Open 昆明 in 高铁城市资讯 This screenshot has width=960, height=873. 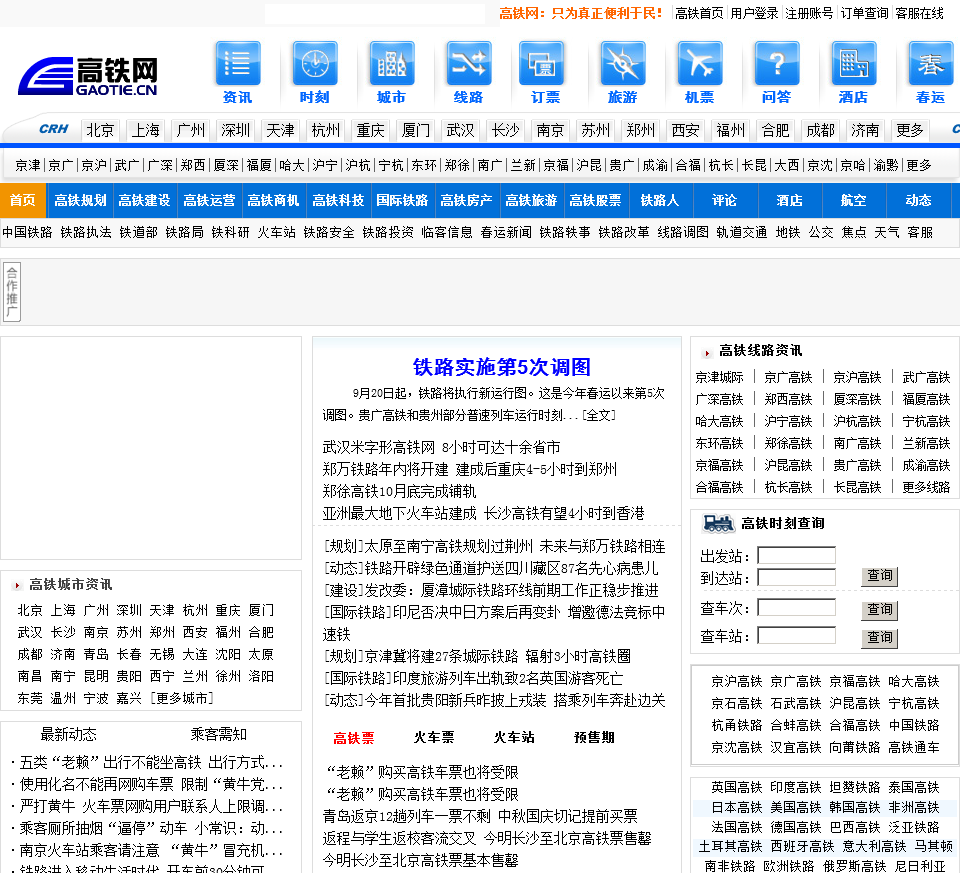click(x=96, y=676)
